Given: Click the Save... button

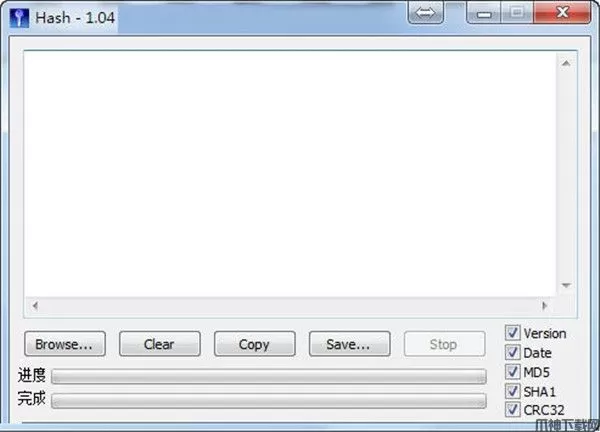Looking at the screenshot, I should click(x=349, y=344).
